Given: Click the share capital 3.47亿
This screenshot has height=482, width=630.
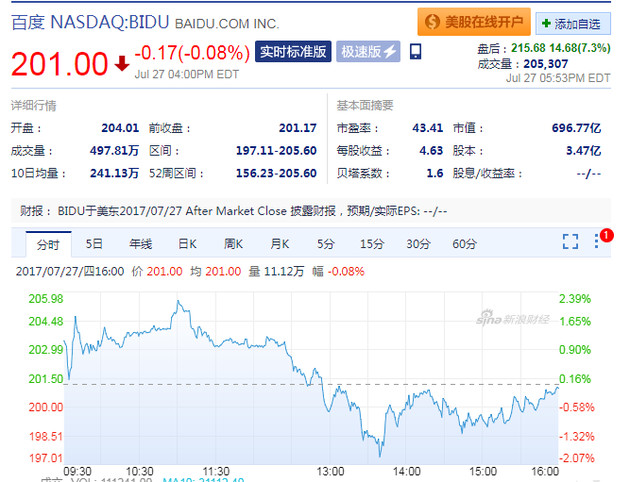Looking at the screenshot, I should (583, 151).
